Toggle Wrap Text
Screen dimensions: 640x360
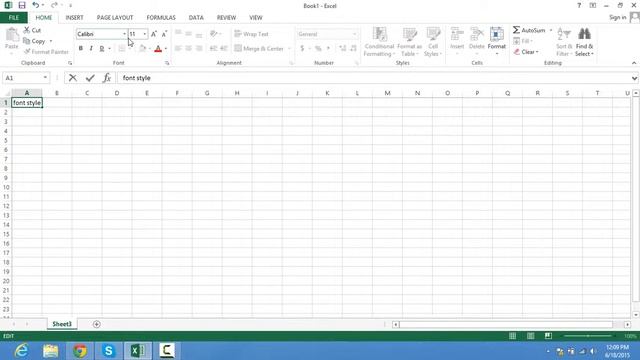click(x=251, y=34)
